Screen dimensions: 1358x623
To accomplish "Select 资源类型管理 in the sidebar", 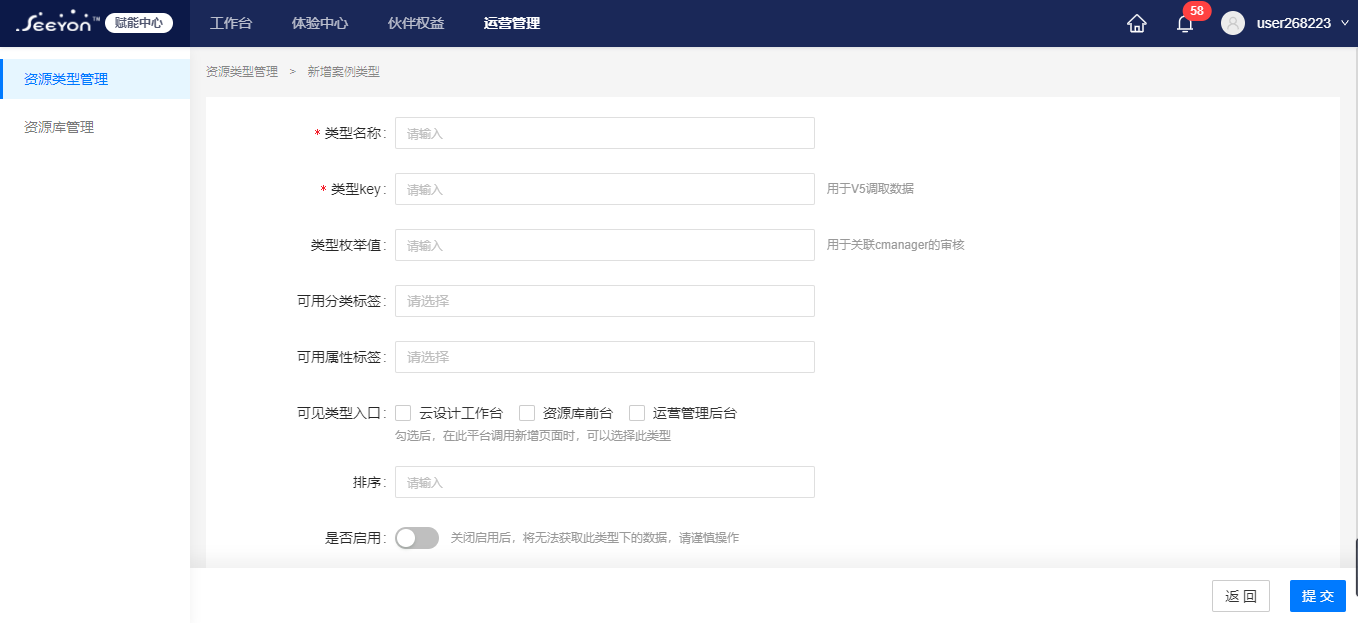I will (95, 79).
